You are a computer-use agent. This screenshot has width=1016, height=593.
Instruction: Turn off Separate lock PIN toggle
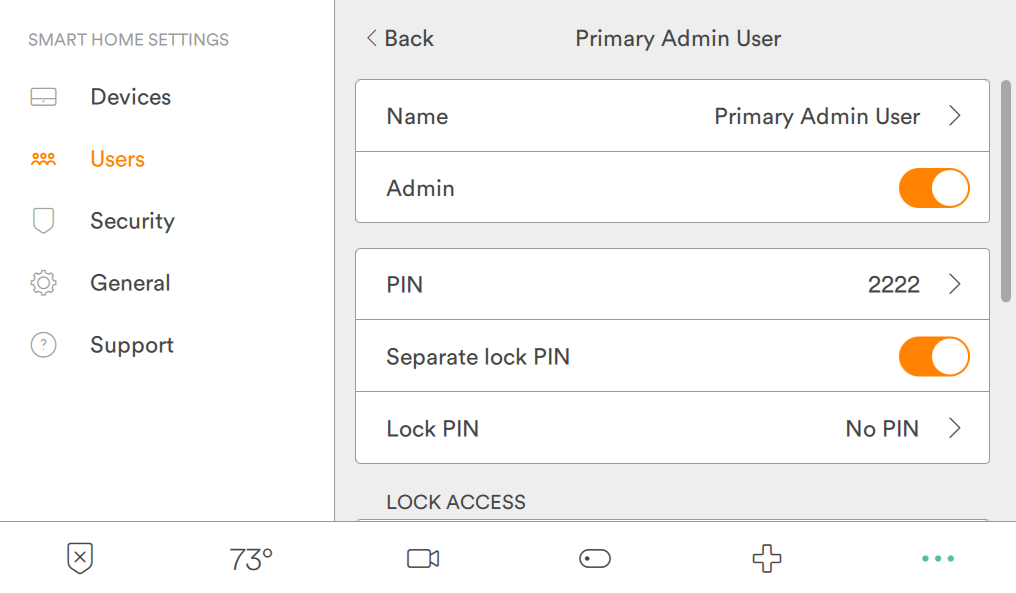tap(934, 357)
